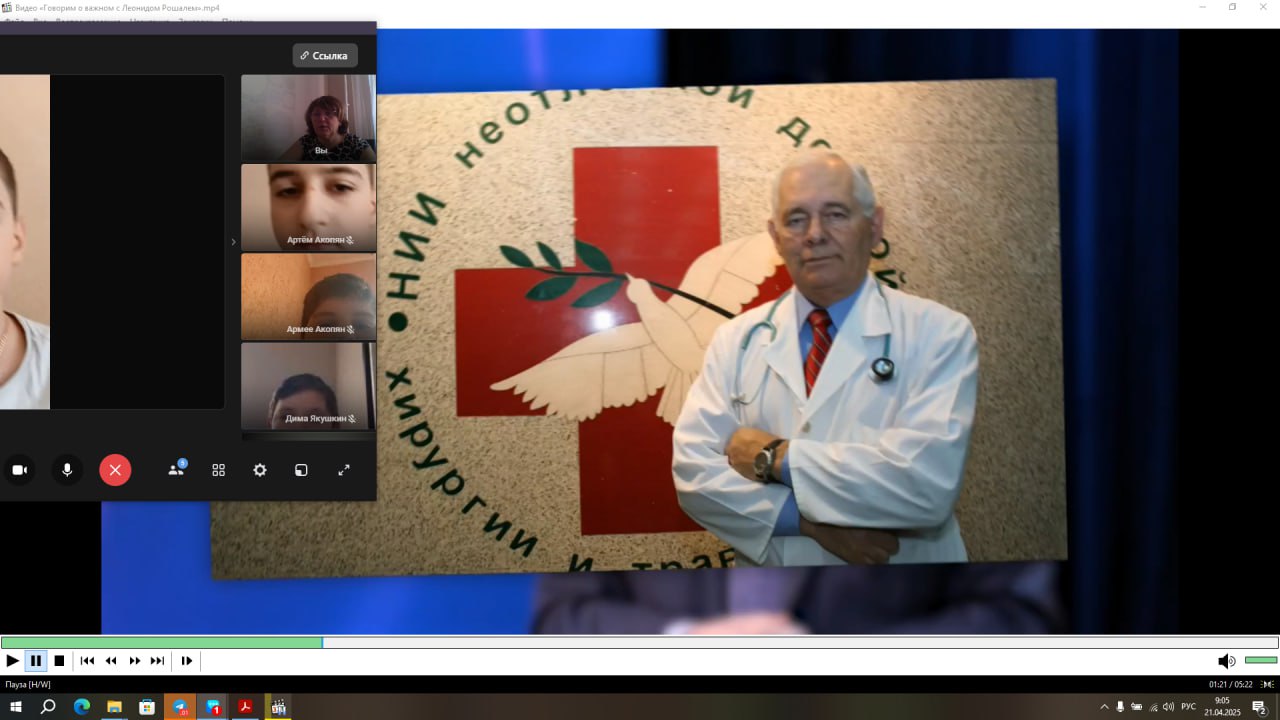1280x720 pixels.
Task: Select your own video tile labeled Вы
Action: pyautogui.click(x=309, y=118)
